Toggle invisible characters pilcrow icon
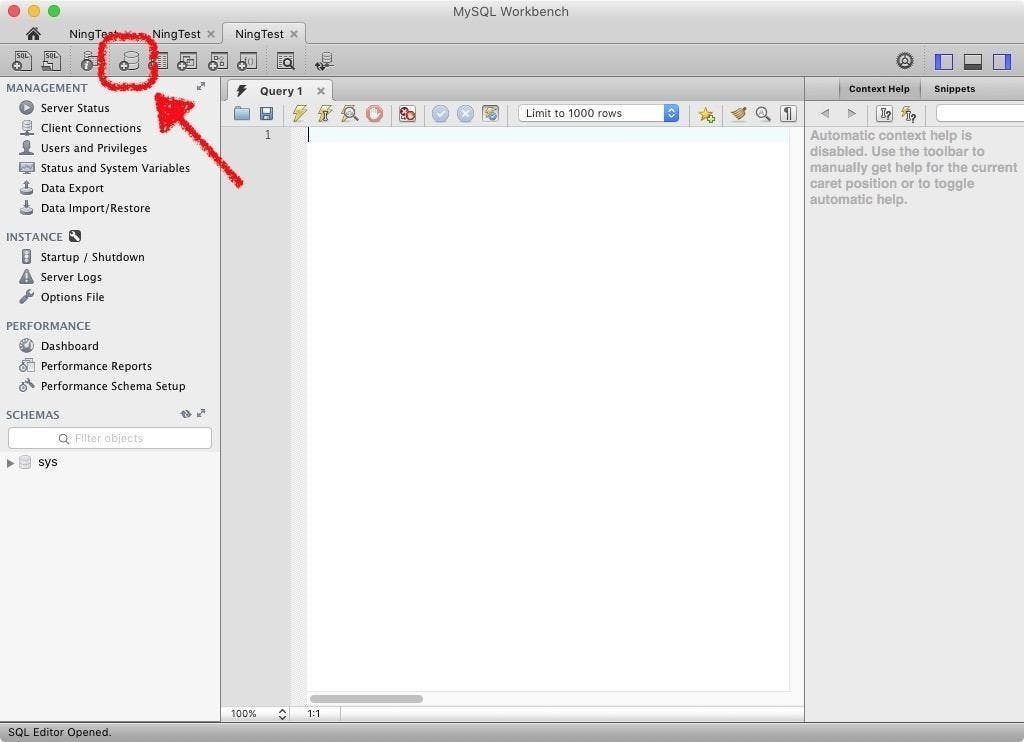 click(x=788, y=113)
